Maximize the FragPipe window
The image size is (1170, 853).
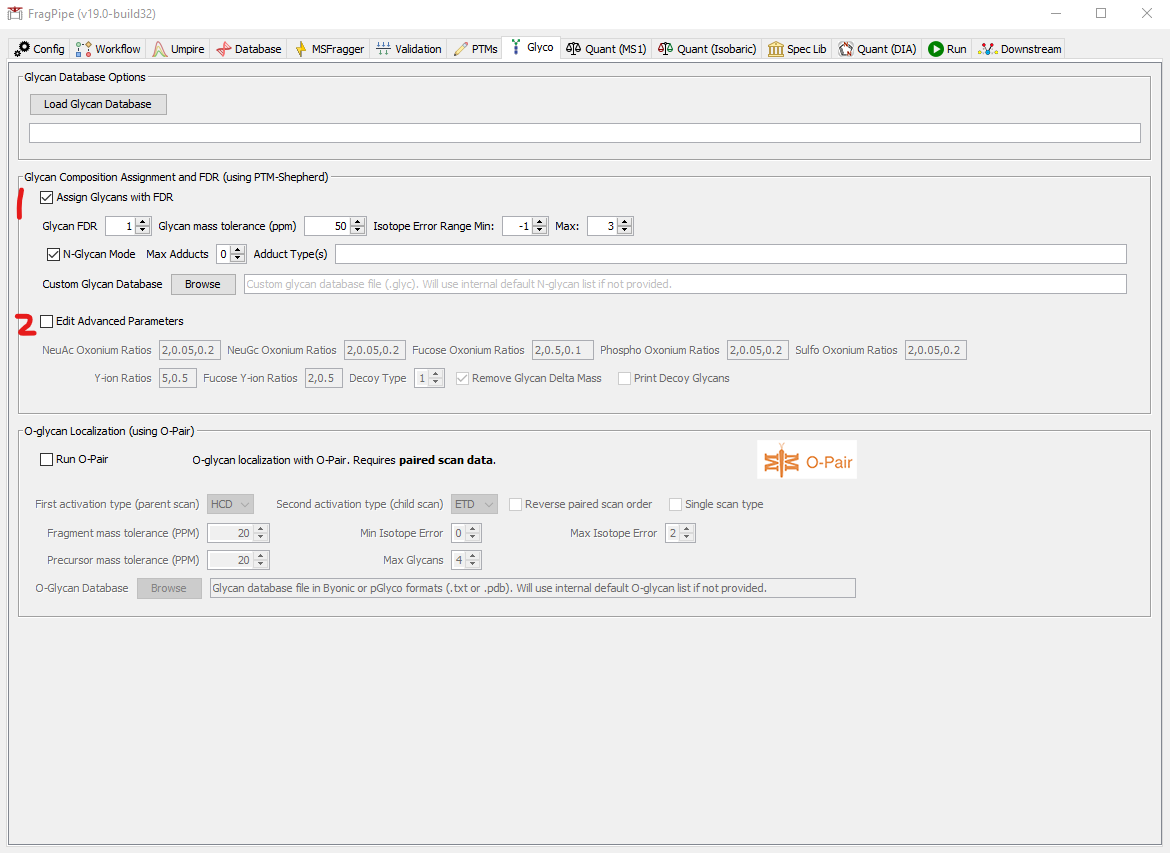1101,13
